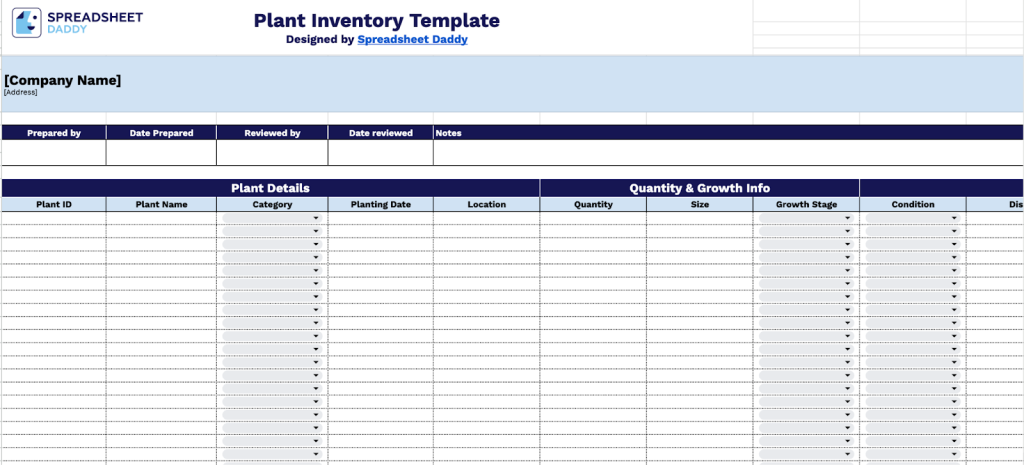The height and width of the screenshot is (465, 1024).
Task: Click the [Company Name] placeholder cell
Action: tap(63, 80)
